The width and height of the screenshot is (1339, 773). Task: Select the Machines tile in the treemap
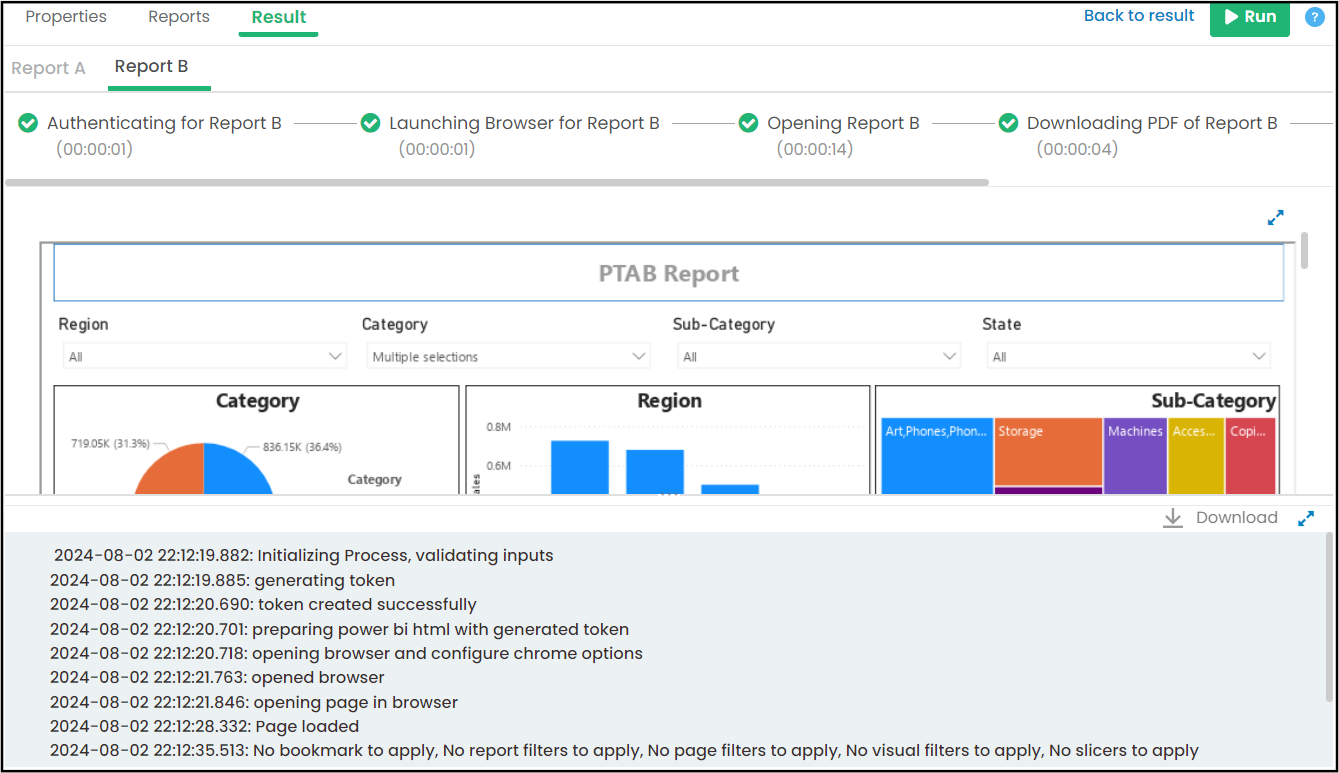click(1135, 456)
